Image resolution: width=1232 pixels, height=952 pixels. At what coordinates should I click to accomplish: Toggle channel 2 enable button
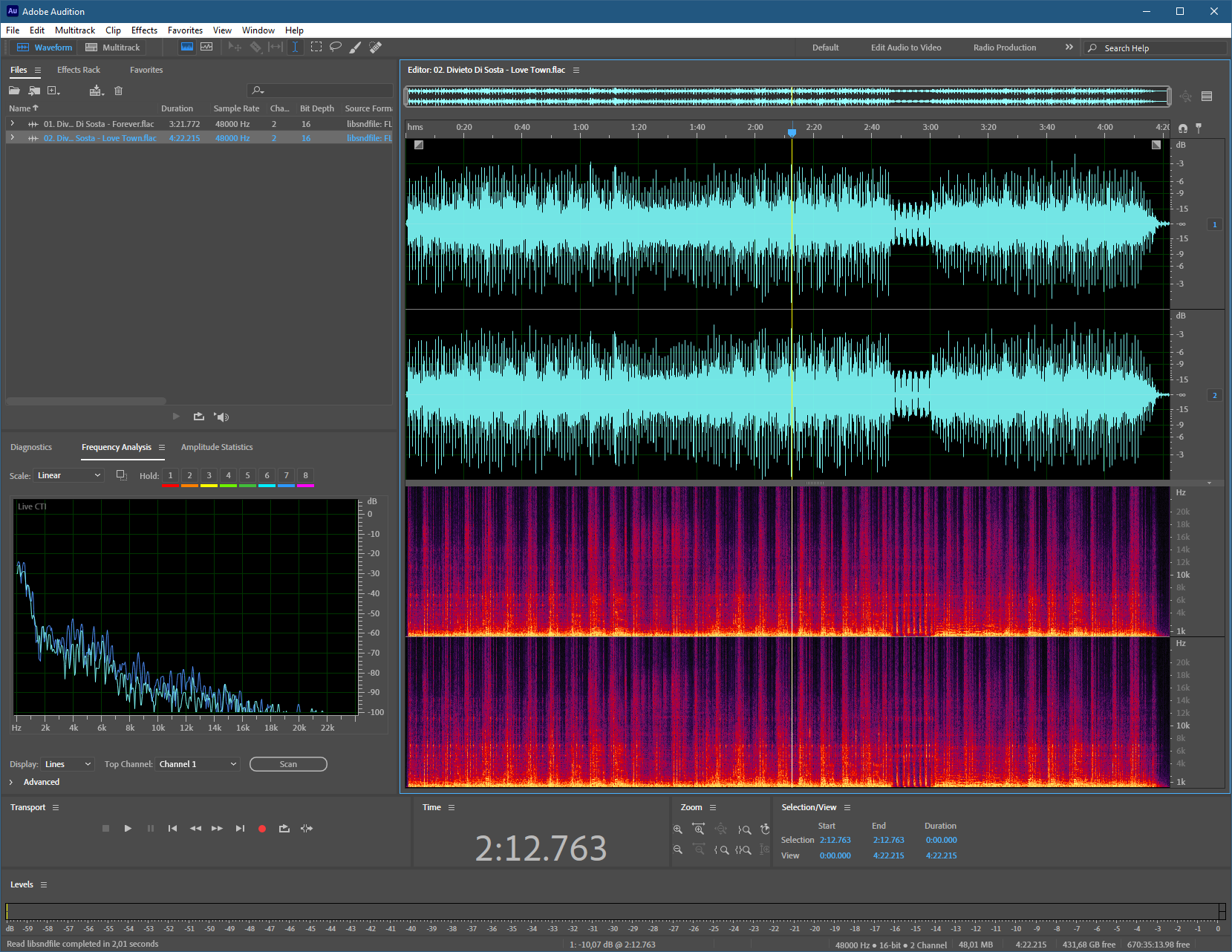(x=1215, y=395)
